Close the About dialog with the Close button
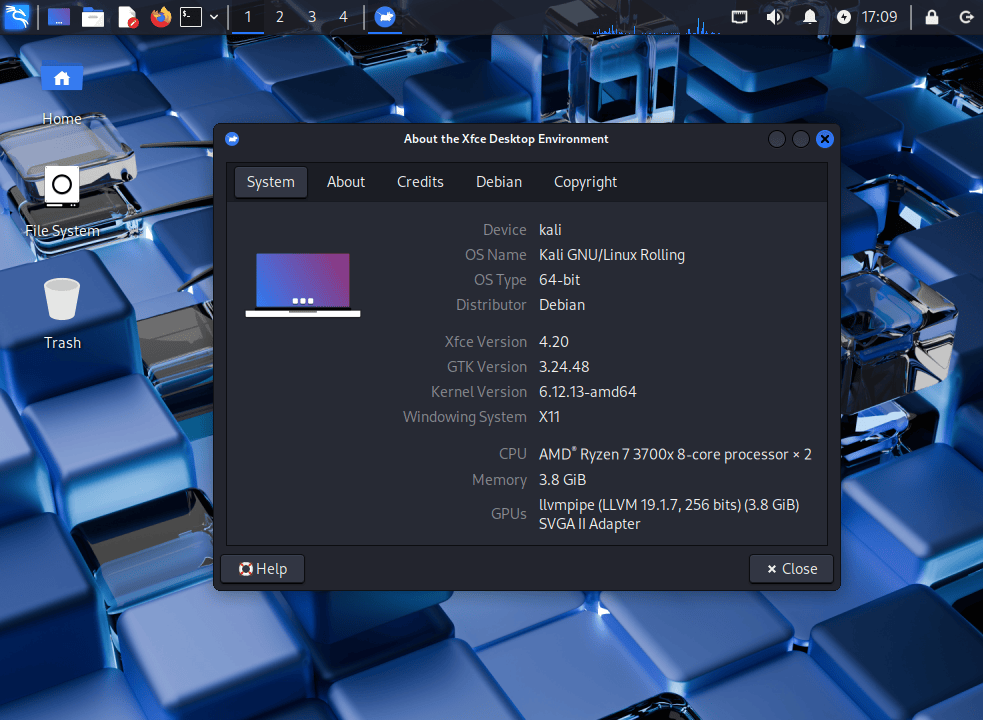The image size is (983, 720). [x=791, y=568]
